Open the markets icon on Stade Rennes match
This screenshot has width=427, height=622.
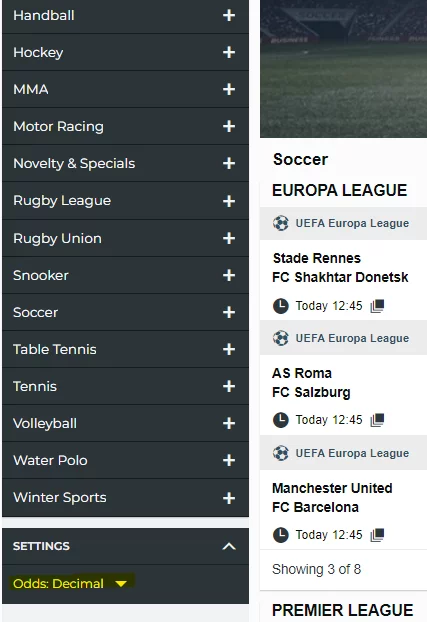tap(377, 306)
